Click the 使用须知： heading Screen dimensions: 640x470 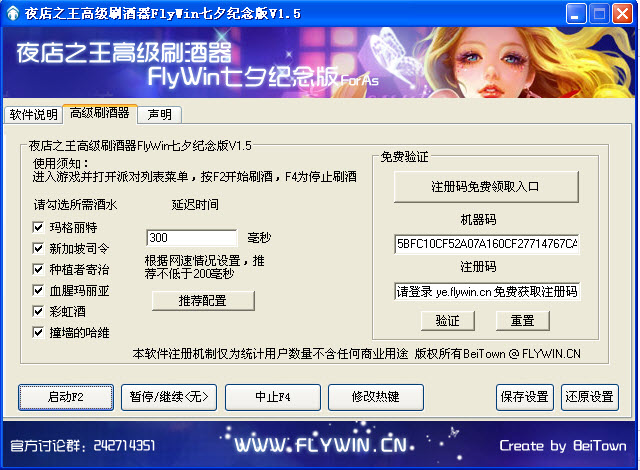61,164
